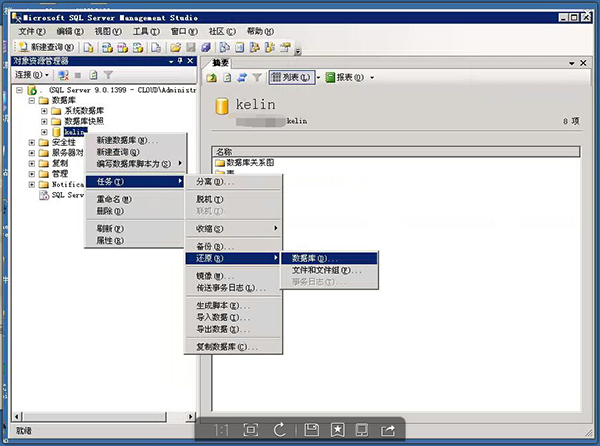Click the filter funnel icon in Summary toolbar
The height and width of the screenshot is (446, 600).
coord(257,77)
